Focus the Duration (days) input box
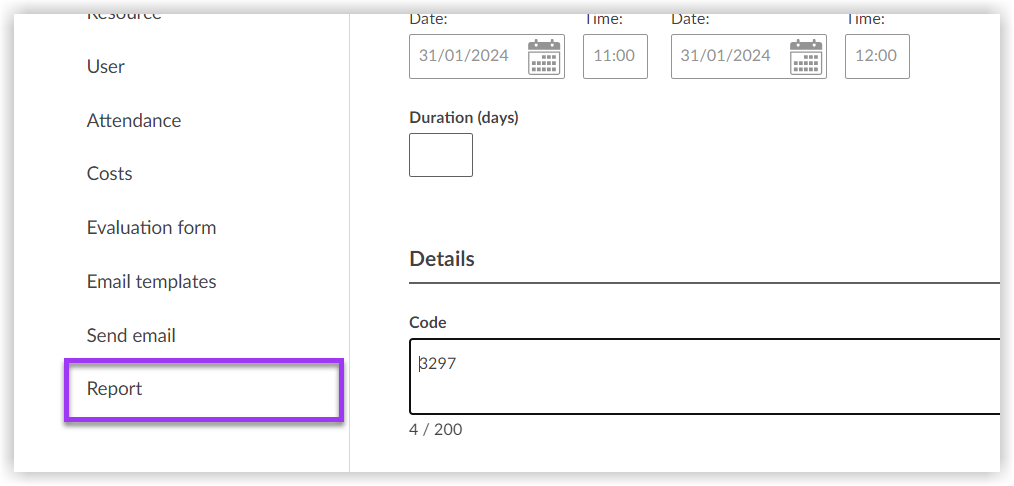 (441, 155)
